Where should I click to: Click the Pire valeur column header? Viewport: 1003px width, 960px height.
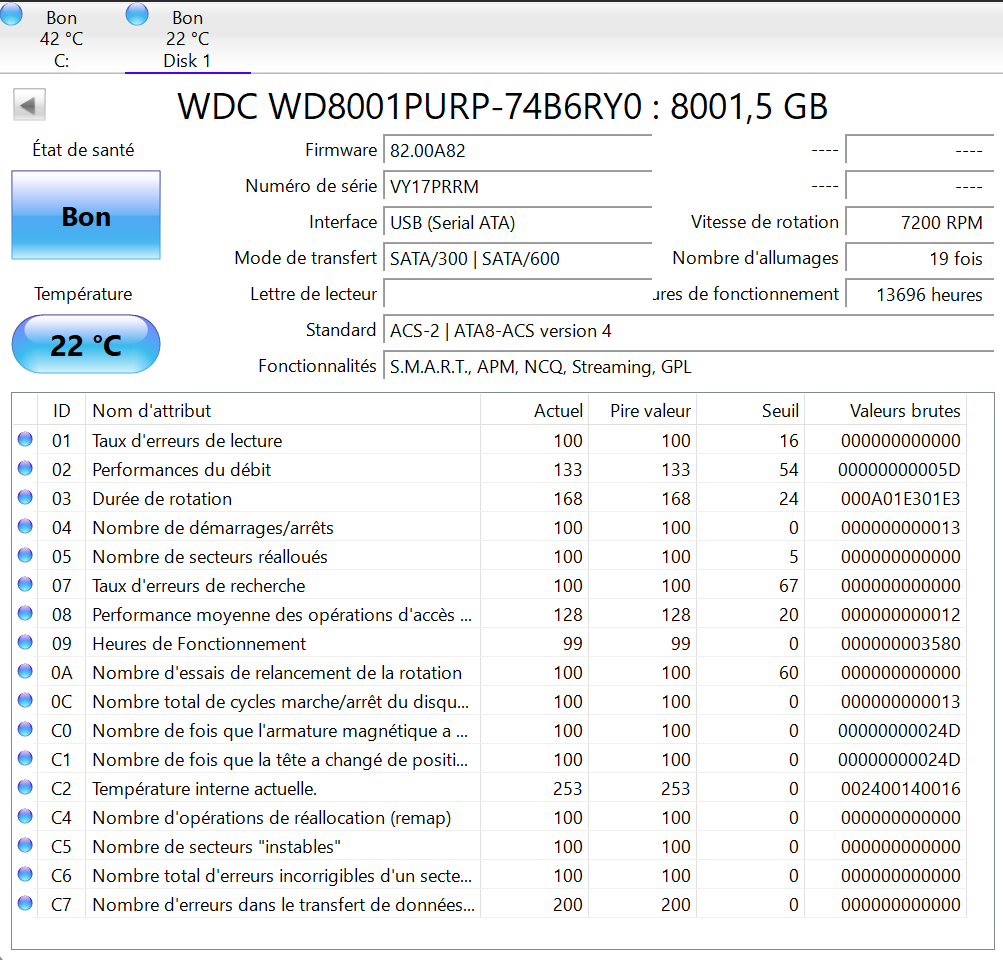[x=643, y=411]
